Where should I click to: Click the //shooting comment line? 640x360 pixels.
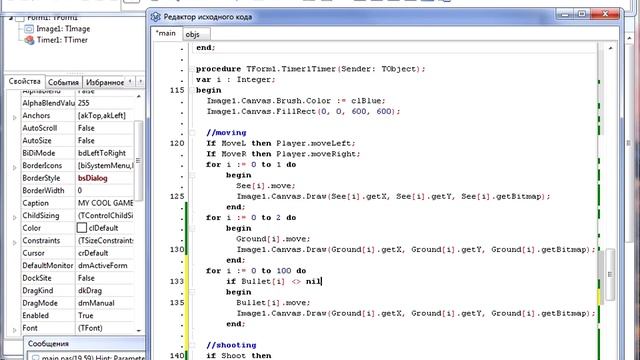[231, 345]
